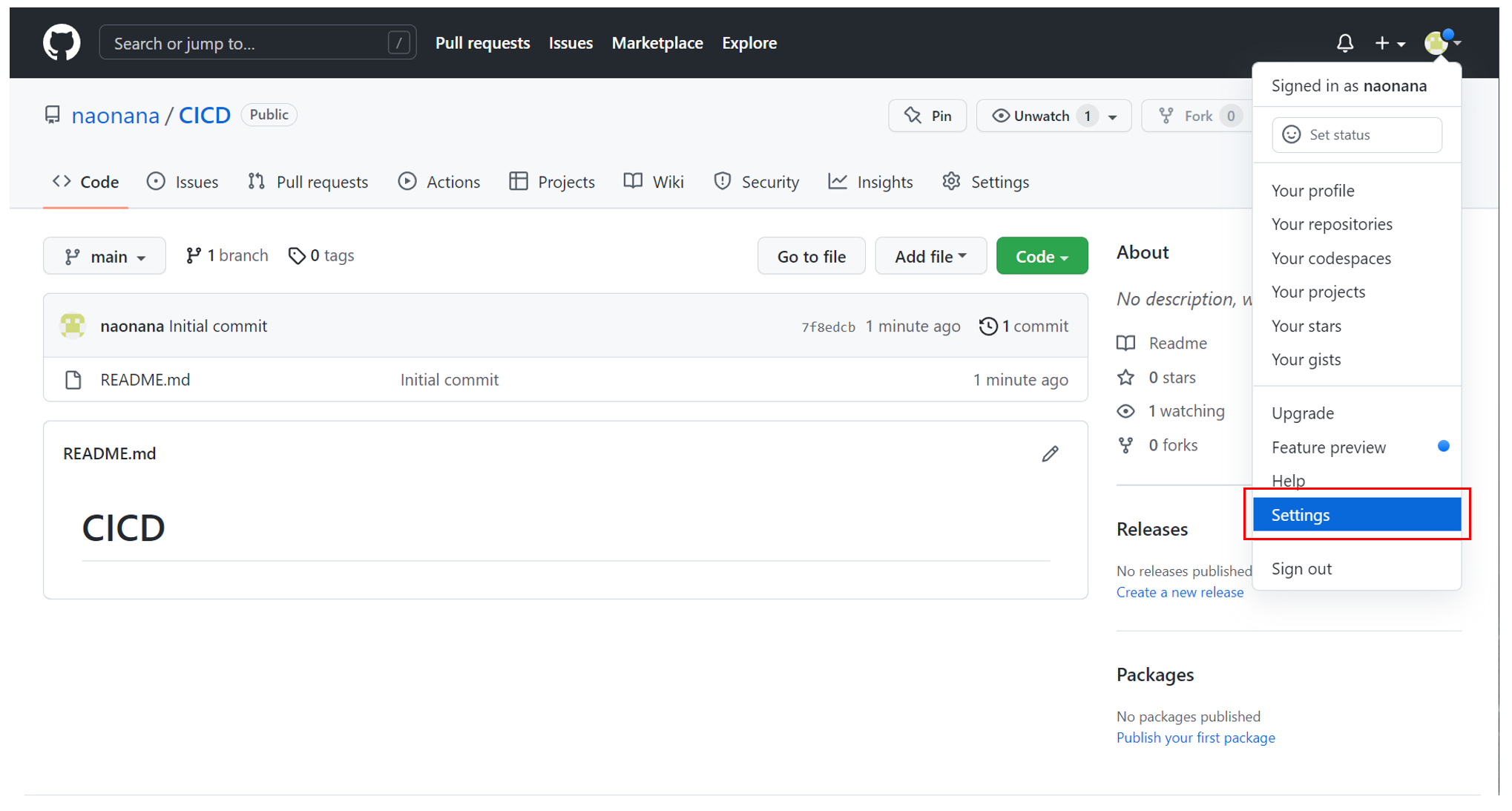Click the smiley icon in Set status
1512x811 pixels.
coord(1292,134)
